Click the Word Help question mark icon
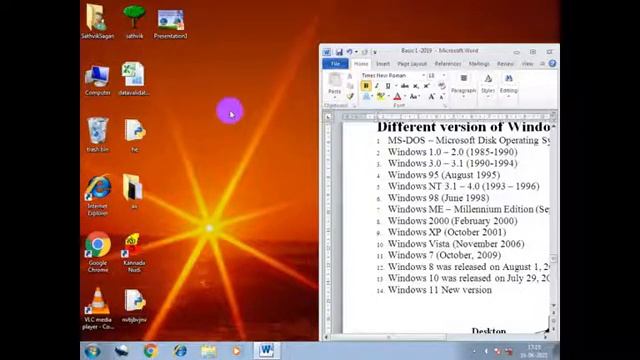 pos(552,64)
